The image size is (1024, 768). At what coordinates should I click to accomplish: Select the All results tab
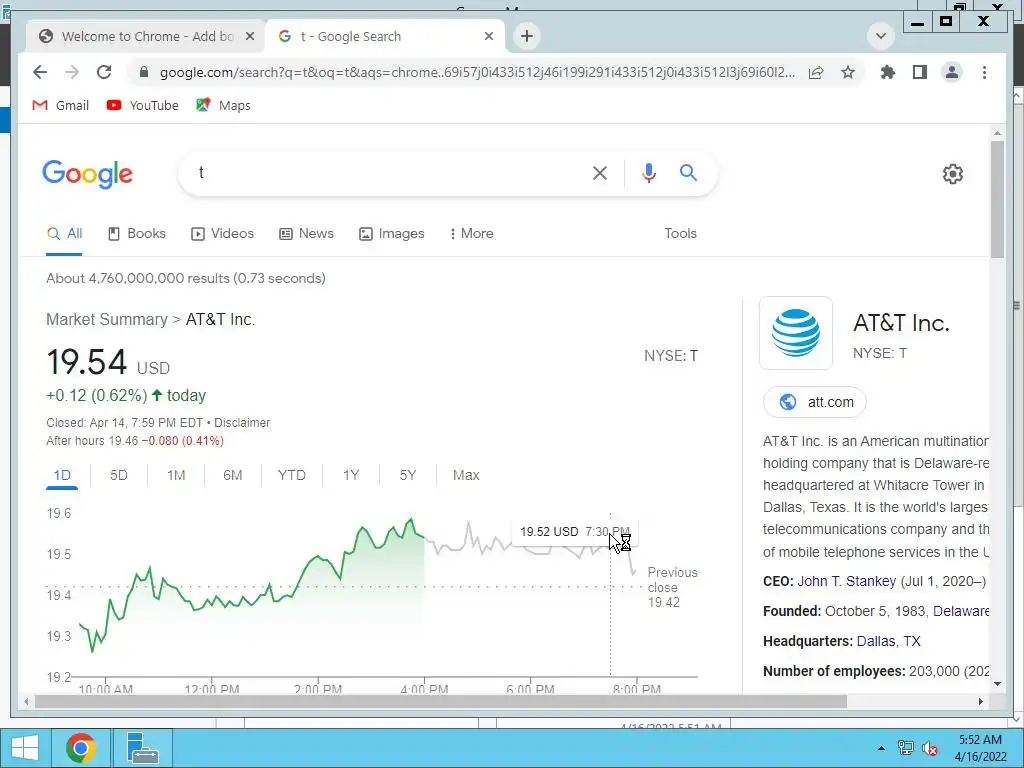[x=65, y=234]
